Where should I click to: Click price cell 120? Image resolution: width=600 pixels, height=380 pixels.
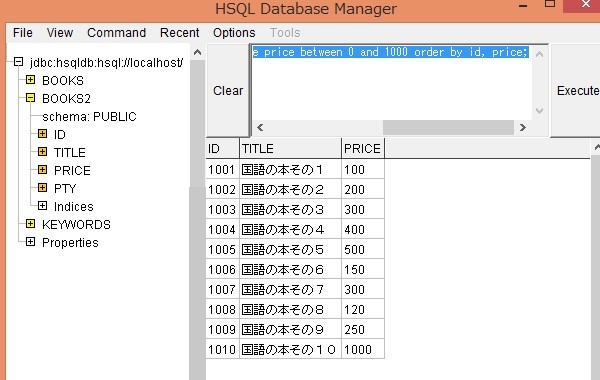(x=363, y=309)
